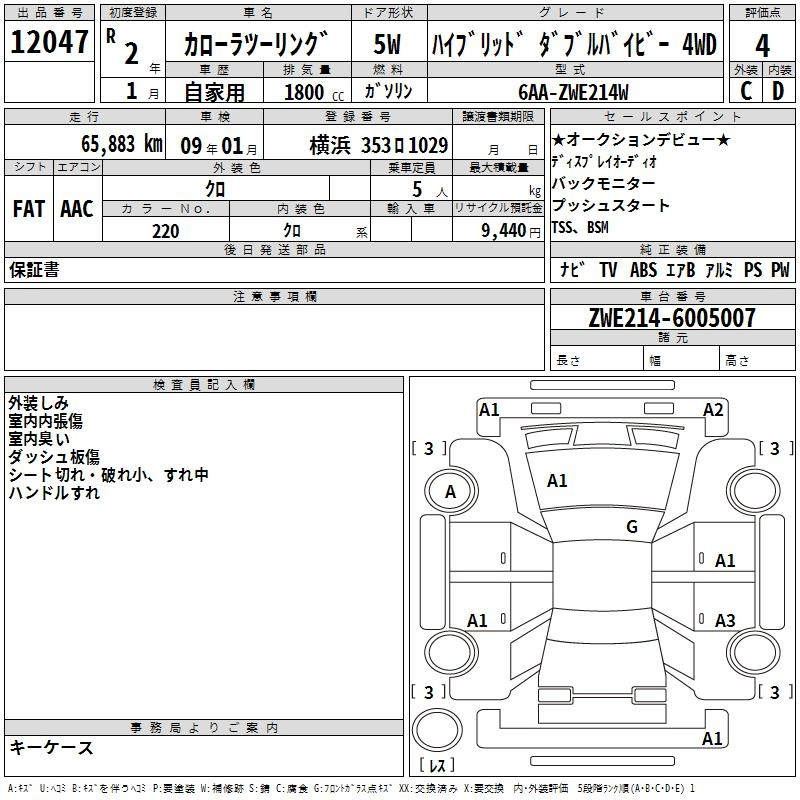The image size is (800, 800).
Task: Click the lot number 12047
Action: coord(49,42)
